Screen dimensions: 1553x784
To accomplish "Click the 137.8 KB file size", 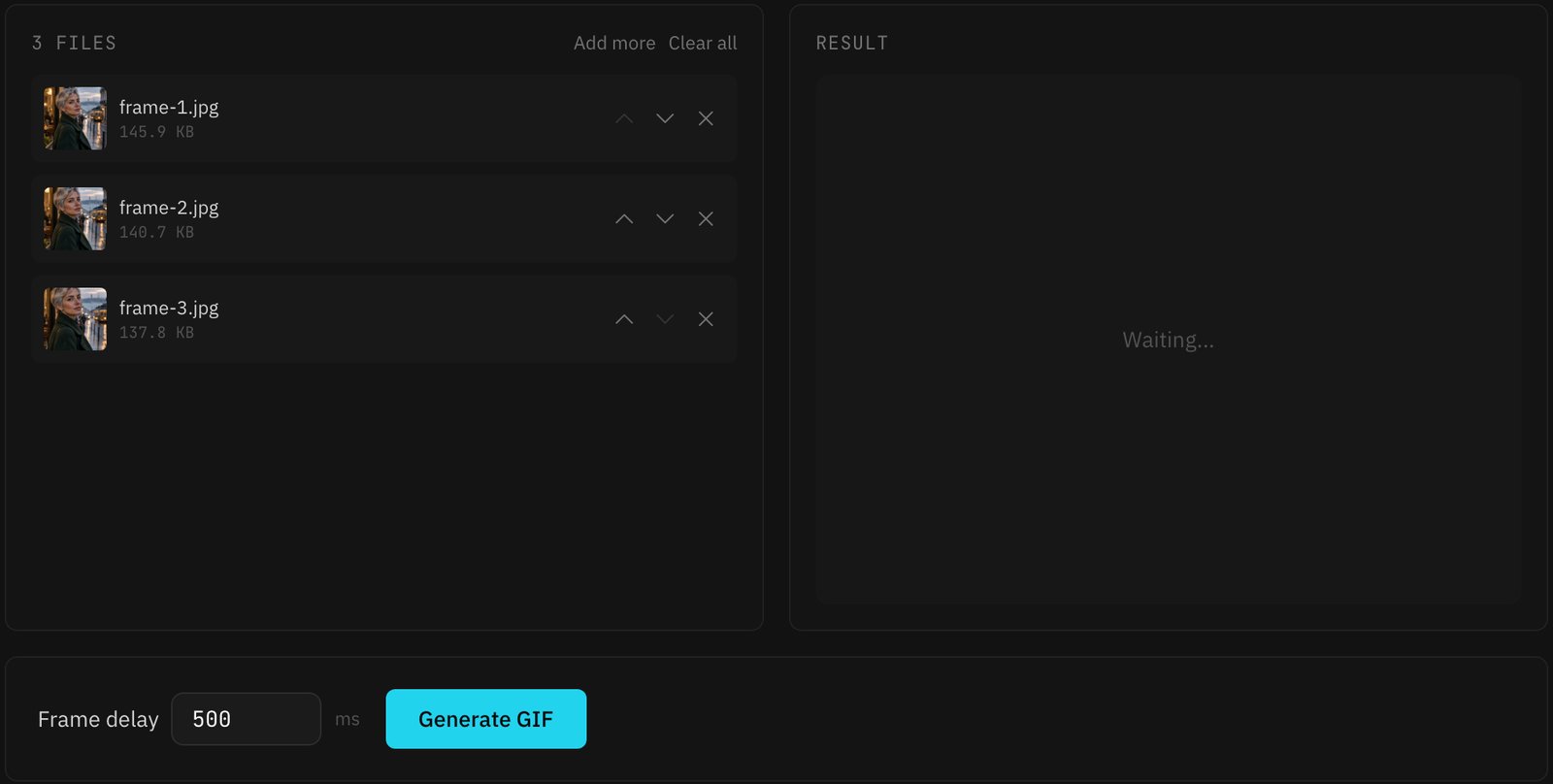I will pyautogui.click(x=157, y=332).
